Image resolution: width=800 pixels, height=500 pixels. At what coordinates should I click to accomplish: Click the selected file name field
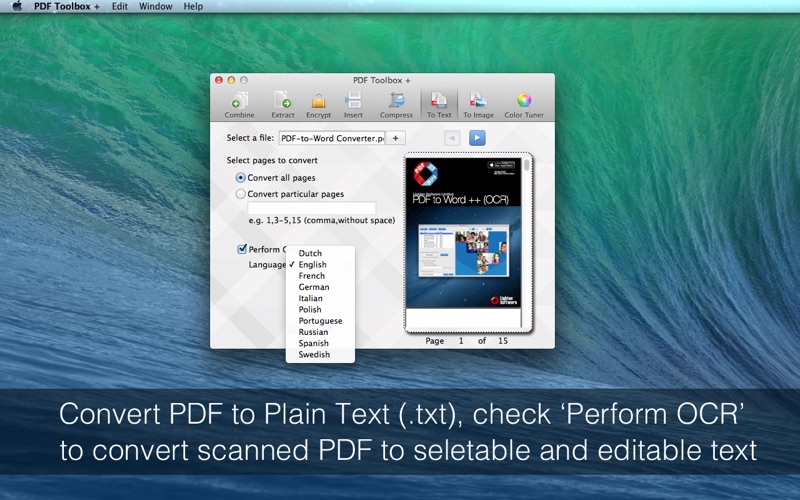click(x=332, y=138)
